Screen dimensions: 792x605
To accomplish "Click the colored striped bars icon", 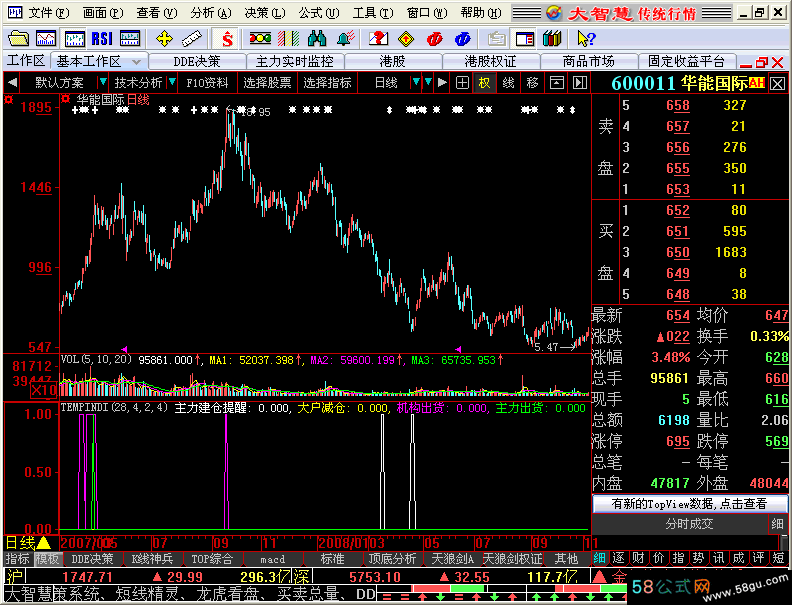I will [x=289, y=38].
